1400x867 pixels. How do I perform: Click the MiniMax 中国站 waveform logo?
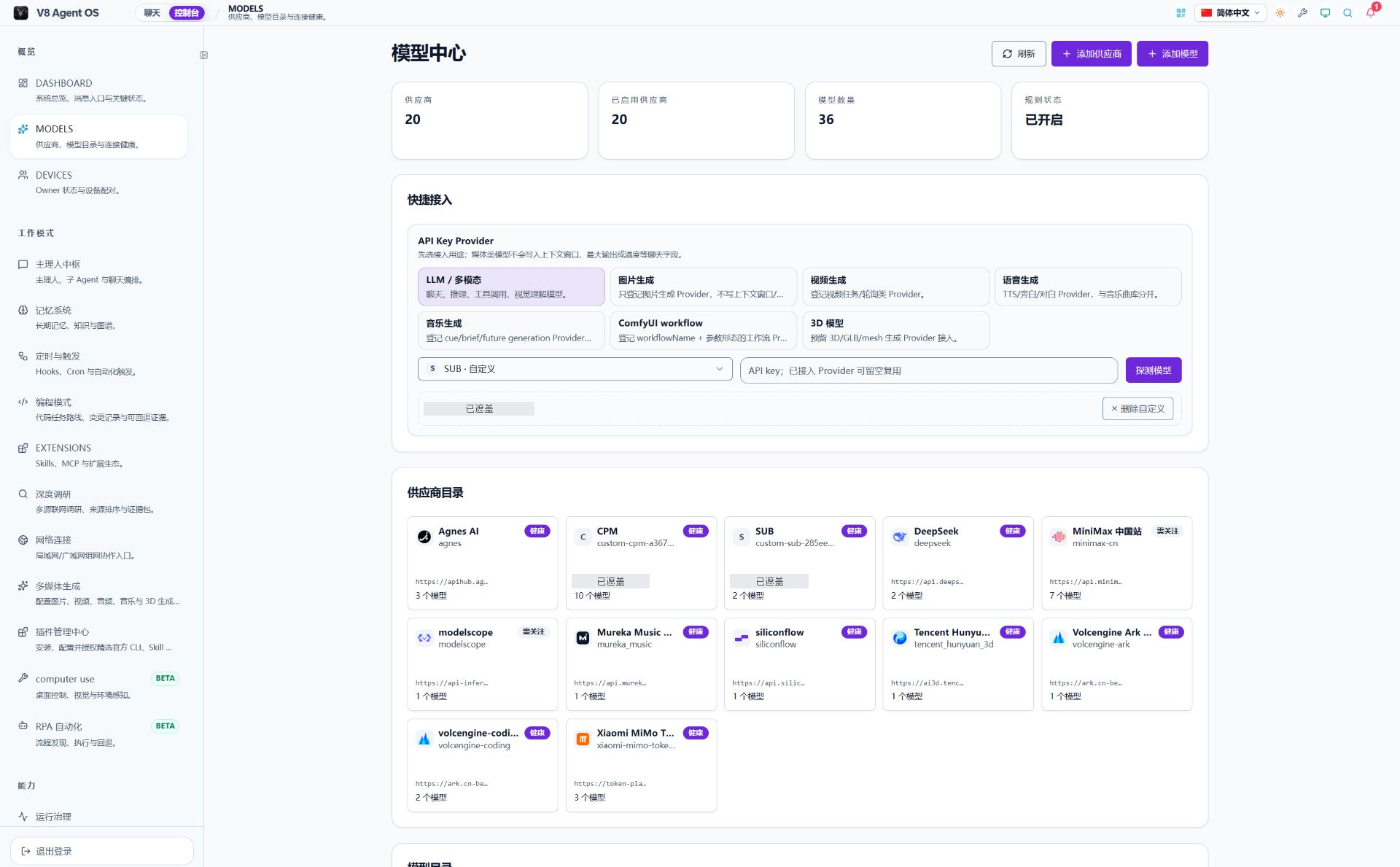tap(1058, 537)
